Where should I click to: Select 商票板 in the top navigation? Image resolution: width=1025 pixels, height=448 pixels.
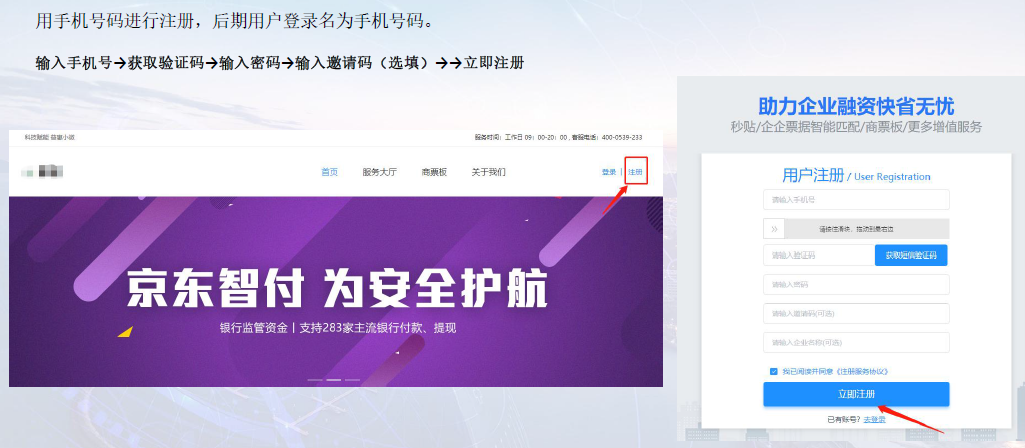pos(434,172)
